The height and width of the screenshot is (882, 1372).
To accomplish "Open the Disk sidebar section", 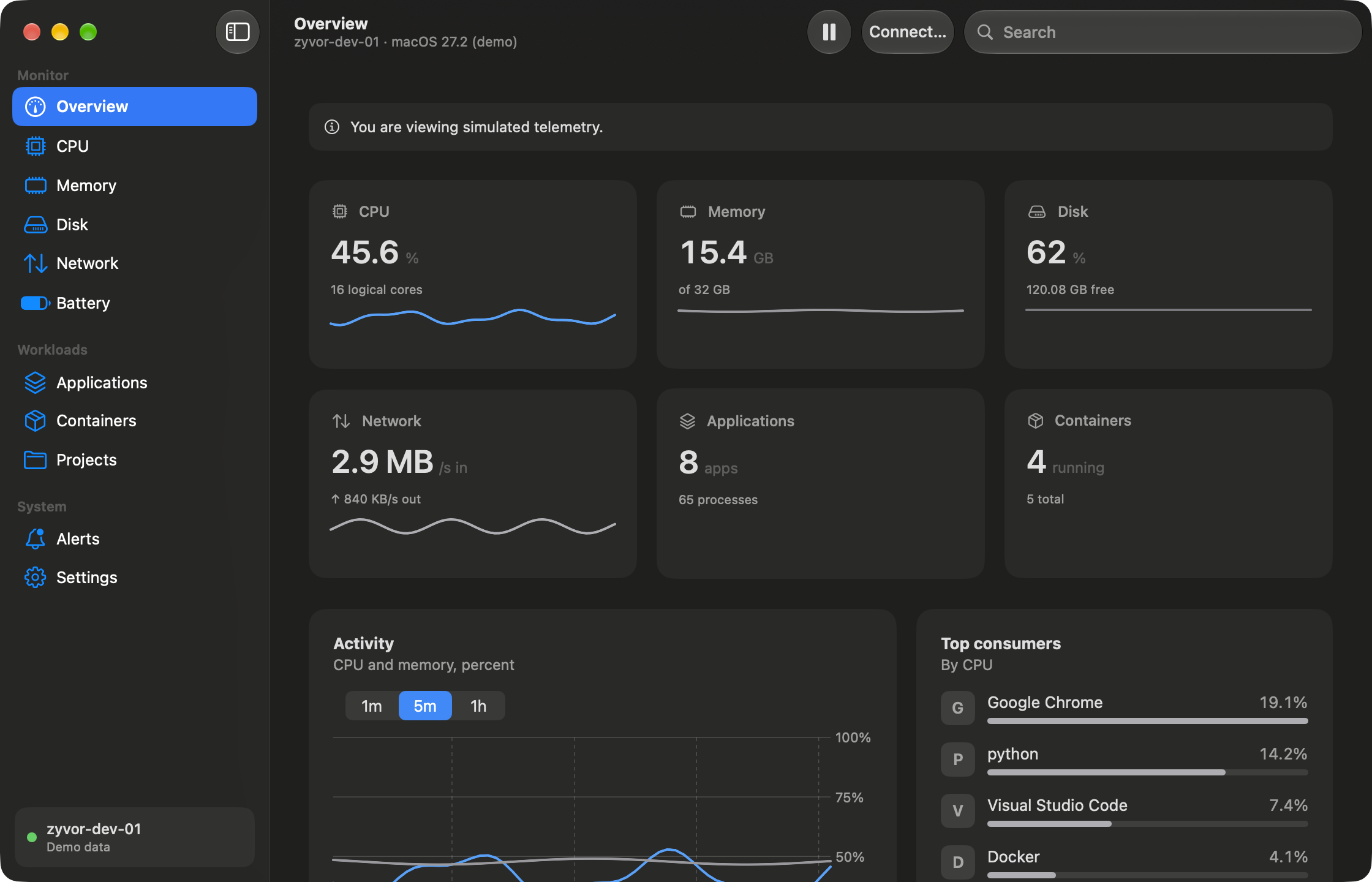I will pyautogui.click(x=135, y=224).
